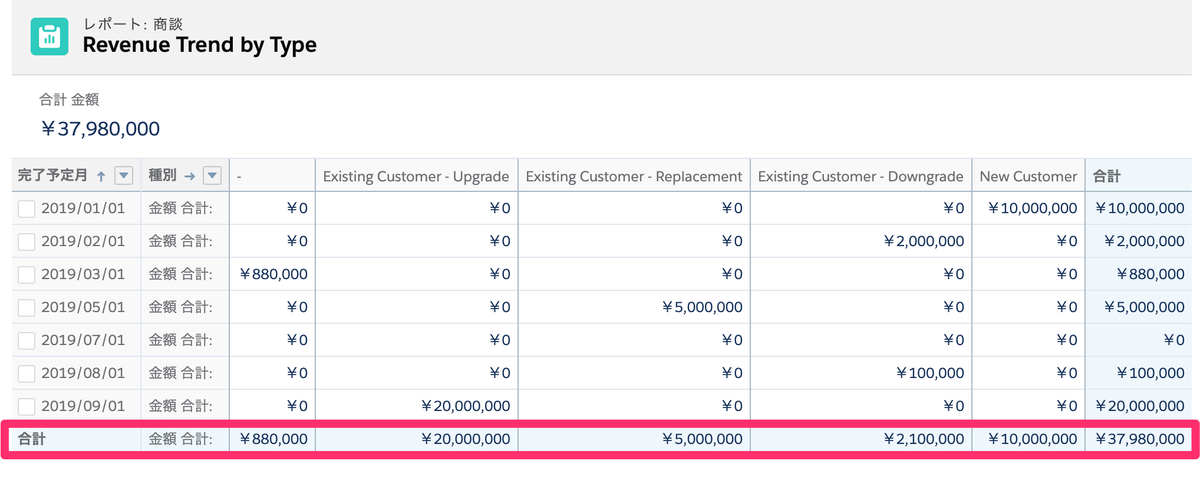The width and height of the screenshot is (1200, 484).
Task: Open the 完了予定月 column dropdown menu
Action: [123, 176]
